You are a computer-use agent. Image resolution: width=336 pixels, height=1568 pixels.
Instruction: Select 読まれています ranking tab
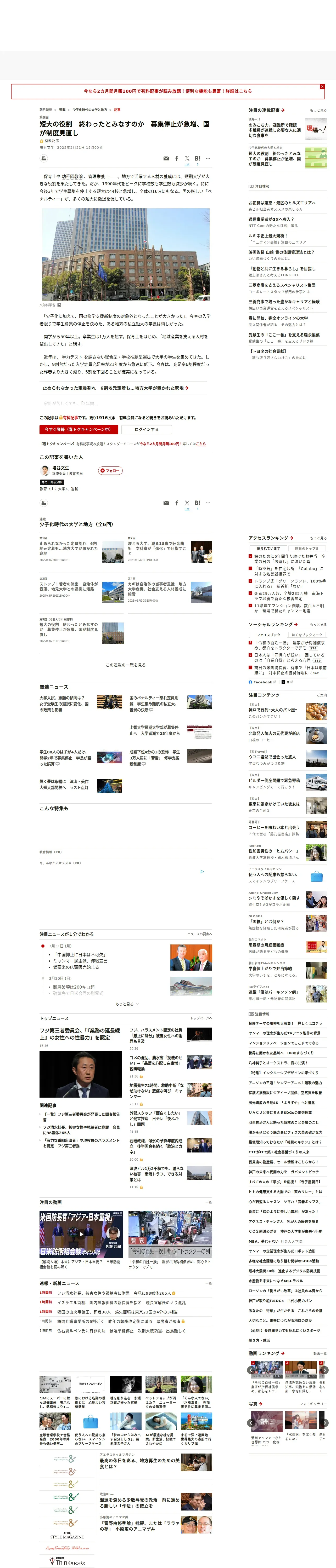click(x=268, y=549)
